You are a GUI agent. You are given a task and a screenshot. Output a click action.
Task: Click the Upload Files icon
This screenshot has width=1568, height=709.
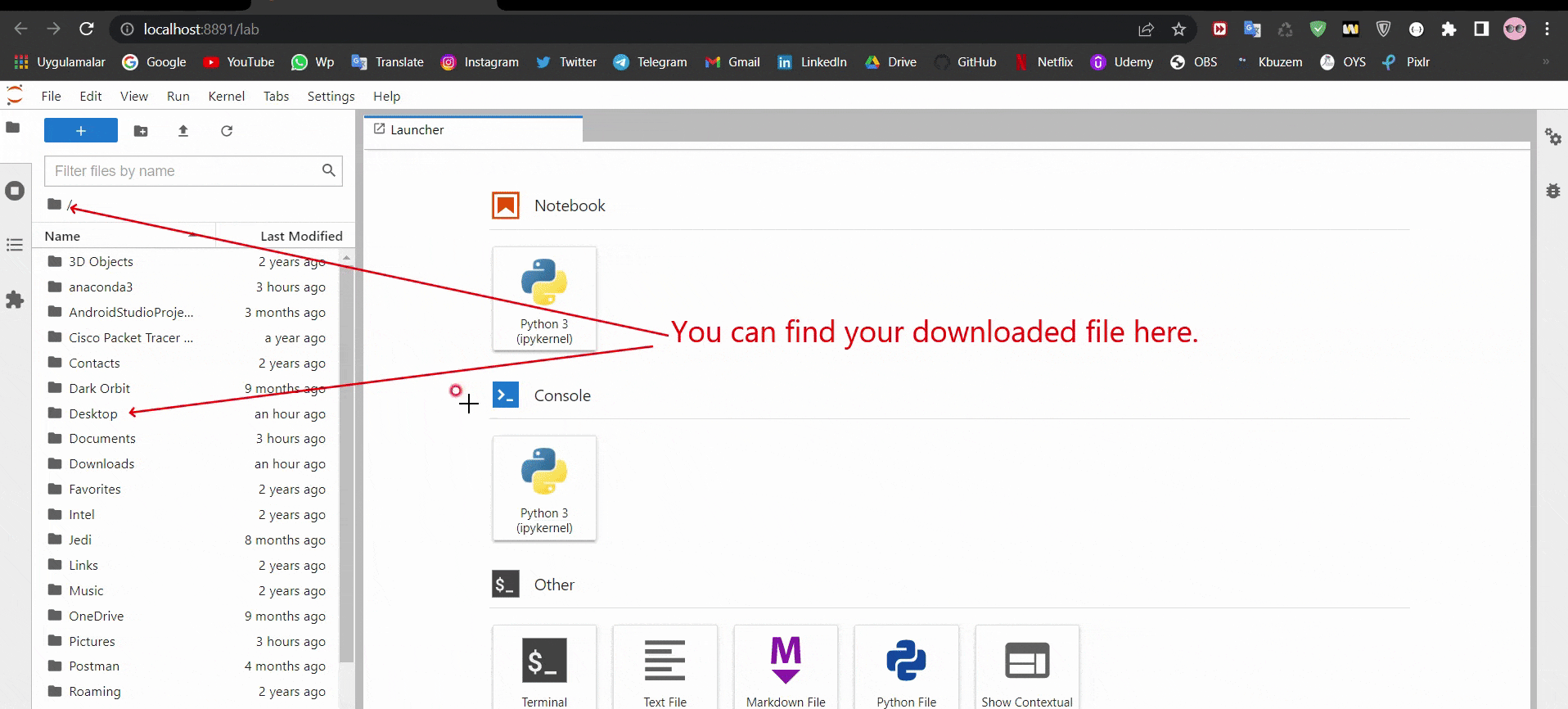pyautogui.click(x=183, y=131)
